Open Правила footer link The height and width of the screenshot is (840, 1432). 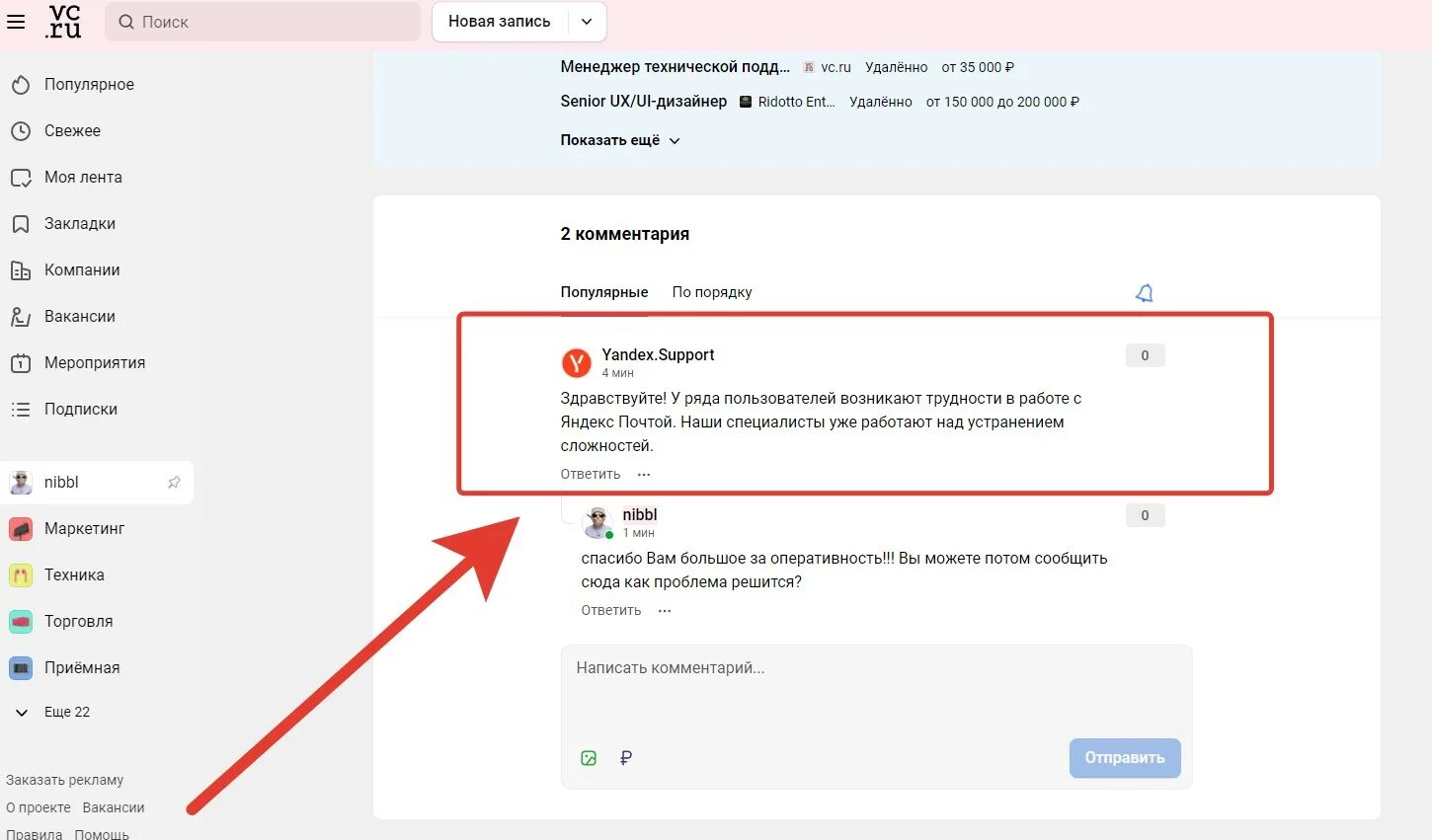point(35,834)
